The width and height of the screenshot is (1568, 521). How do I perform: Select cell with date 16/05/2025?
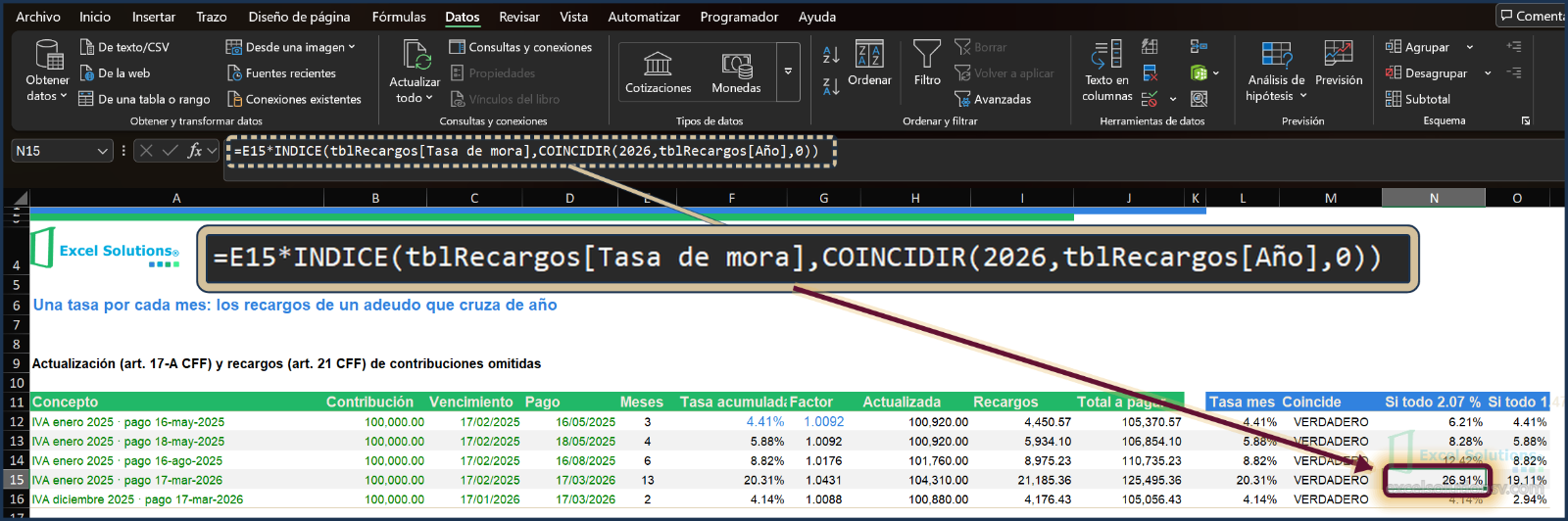(x=570, y=422)
